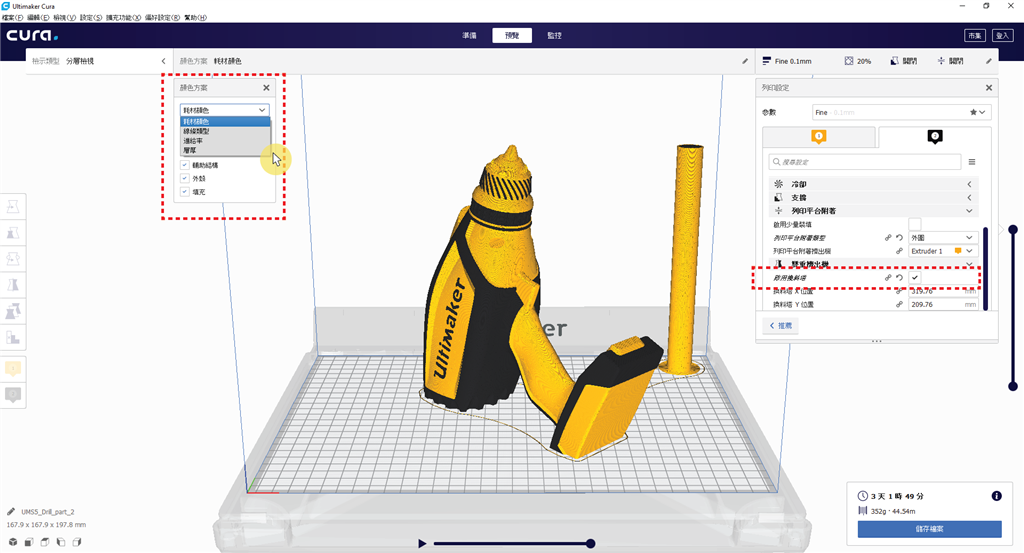Click the pencil icon next to UMS5_Drill_part_2
The image size is (1024, 553).
point(10,511)
